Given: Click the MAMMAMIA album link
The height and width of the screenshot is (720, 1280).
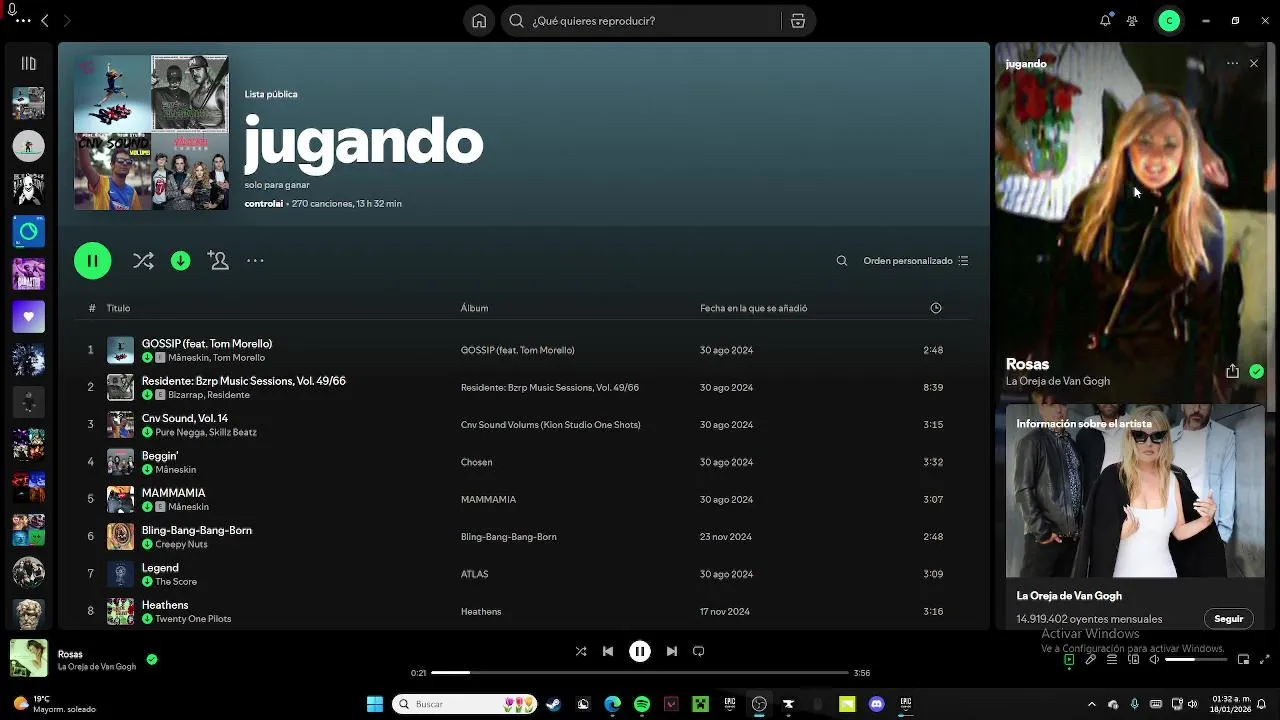Looking at the screenshot, I should point(488,499).
